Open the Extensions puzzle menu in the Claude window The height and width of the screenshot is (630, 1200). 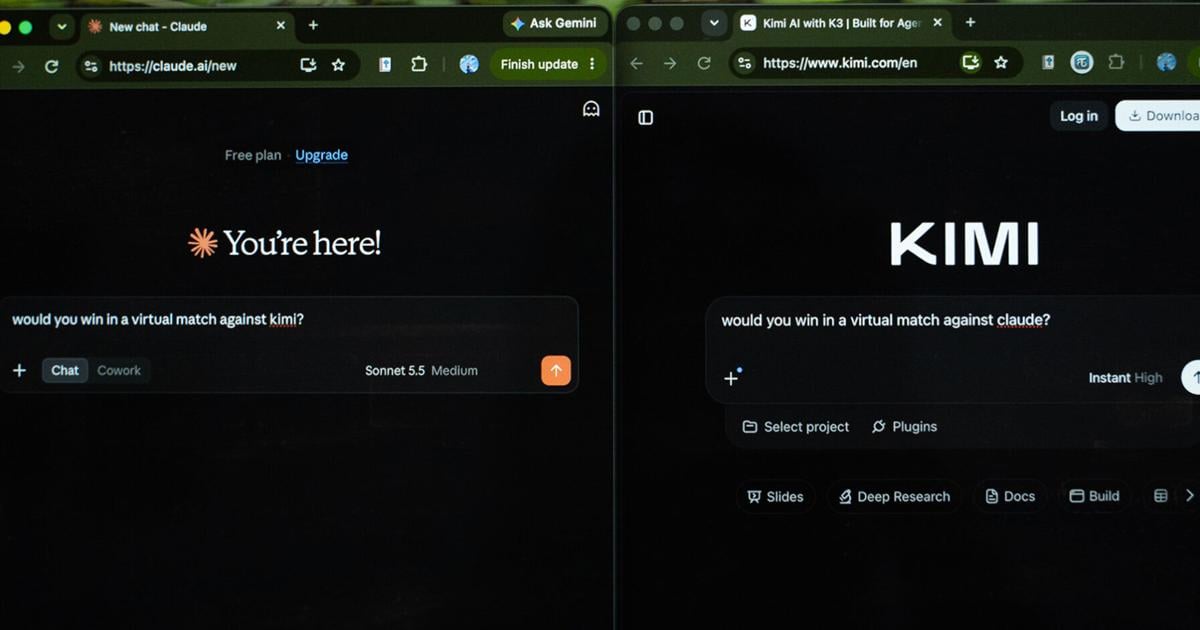[419, 65]
